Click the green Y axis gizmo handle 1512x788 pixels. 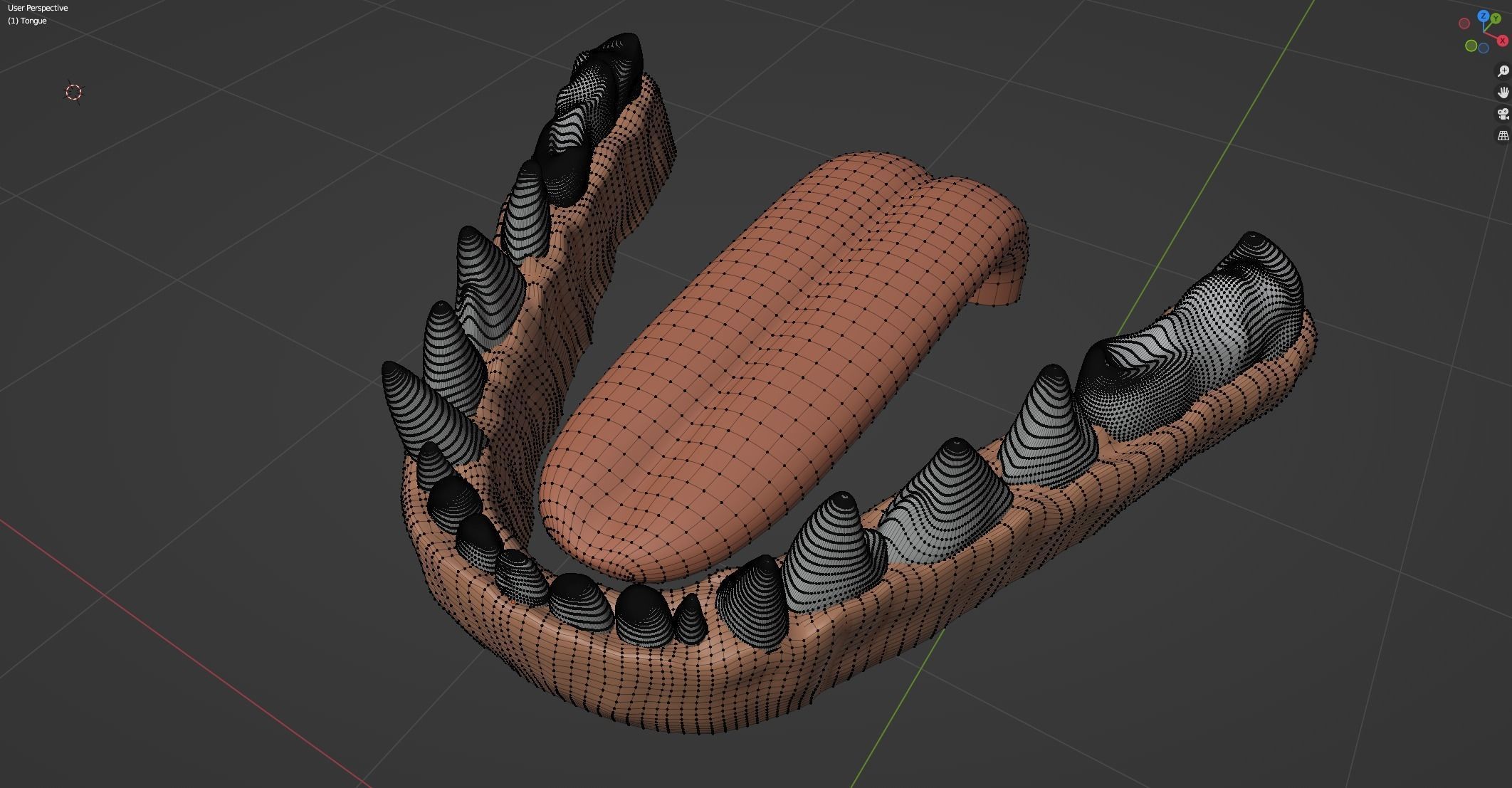(x=1496, y=19)
